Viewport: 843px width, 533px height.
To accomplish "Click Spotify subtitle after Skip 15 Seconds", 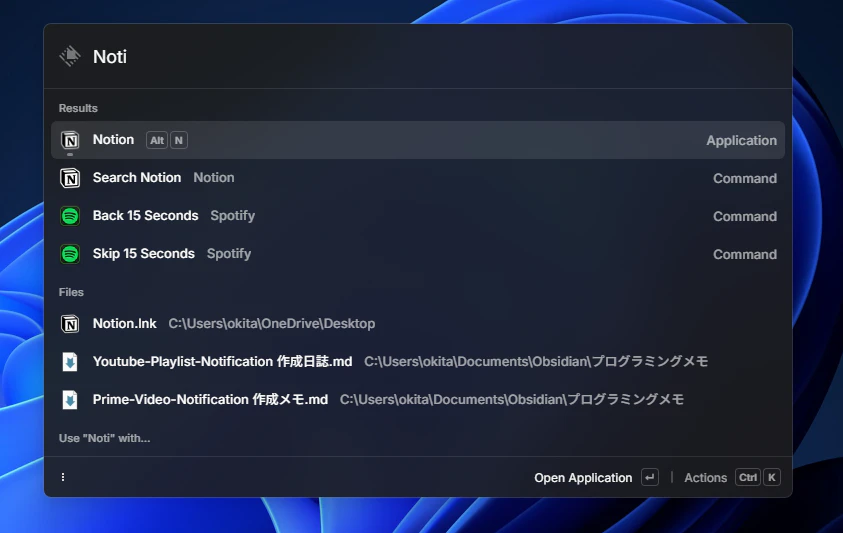I will (x=229, y=254).
